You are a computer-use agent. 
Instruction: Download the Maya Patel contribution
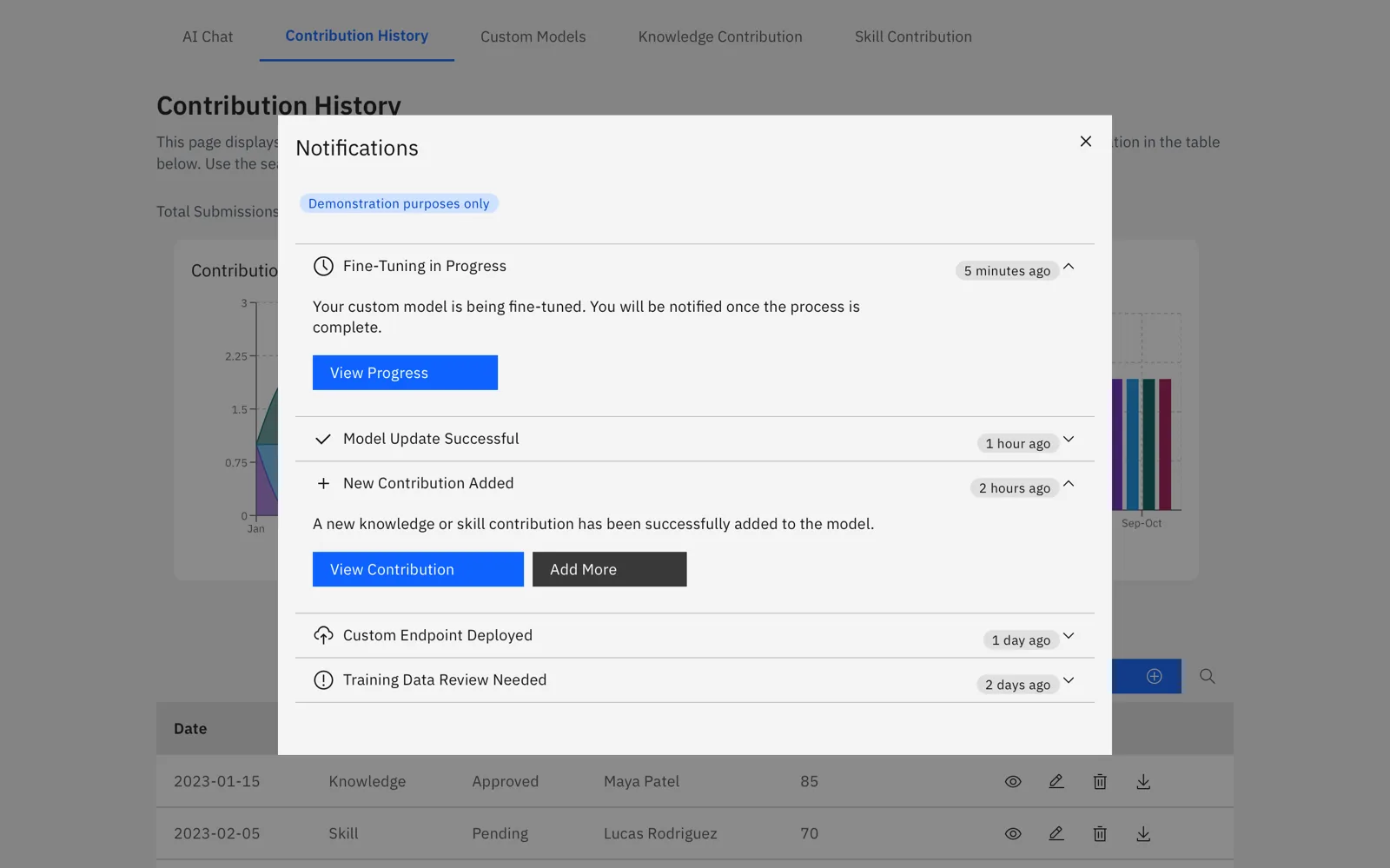pyautogui.click(x=1143, y=781)
